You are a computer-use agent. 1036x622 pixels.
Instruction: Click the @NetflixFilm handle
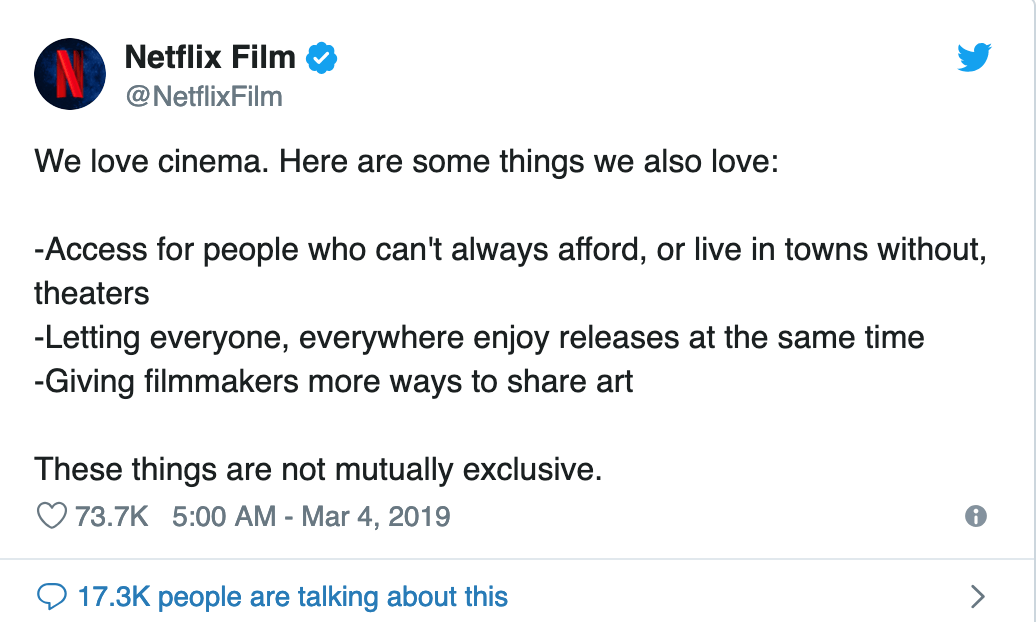click(204, 97)
